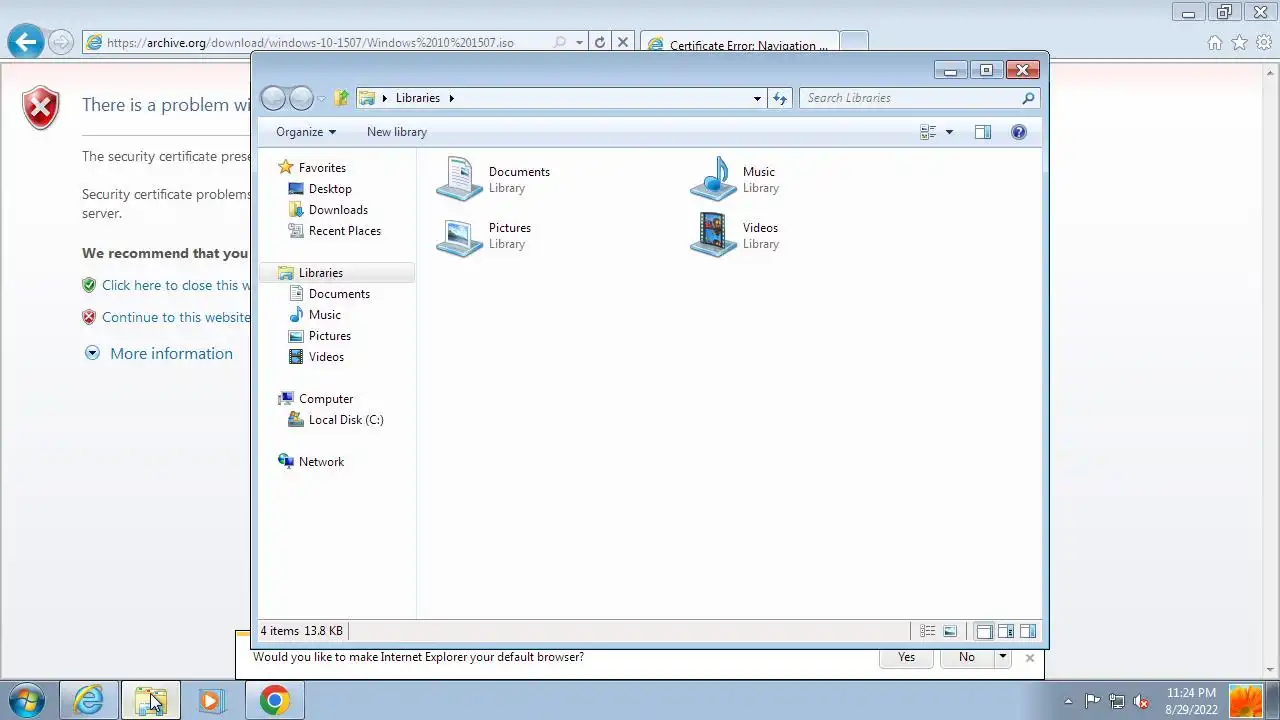Click the IE page scrollbar down arrow

tap(1271, 669)
